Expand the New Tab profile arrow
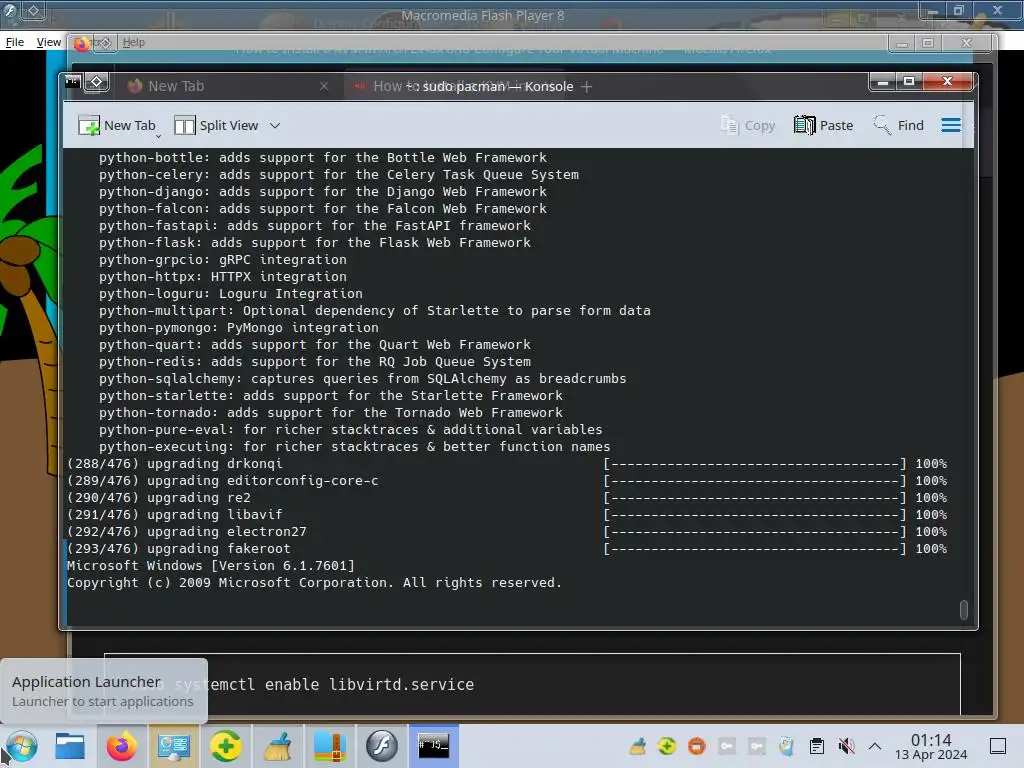 click(x=158, y=136)
